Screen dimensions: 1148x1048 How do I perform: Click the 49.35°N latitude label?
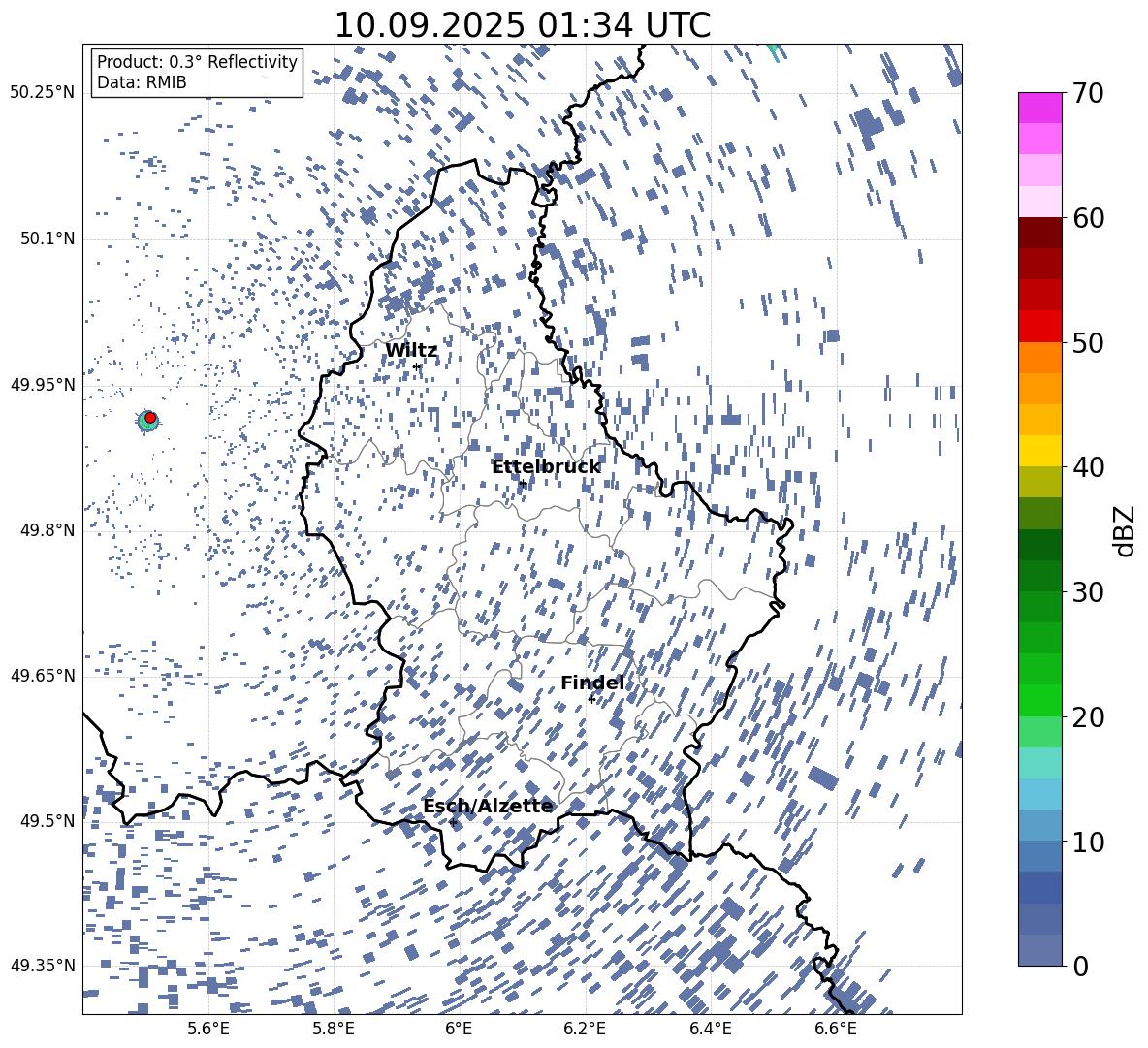pyautogui.click(x=43, y=966)
